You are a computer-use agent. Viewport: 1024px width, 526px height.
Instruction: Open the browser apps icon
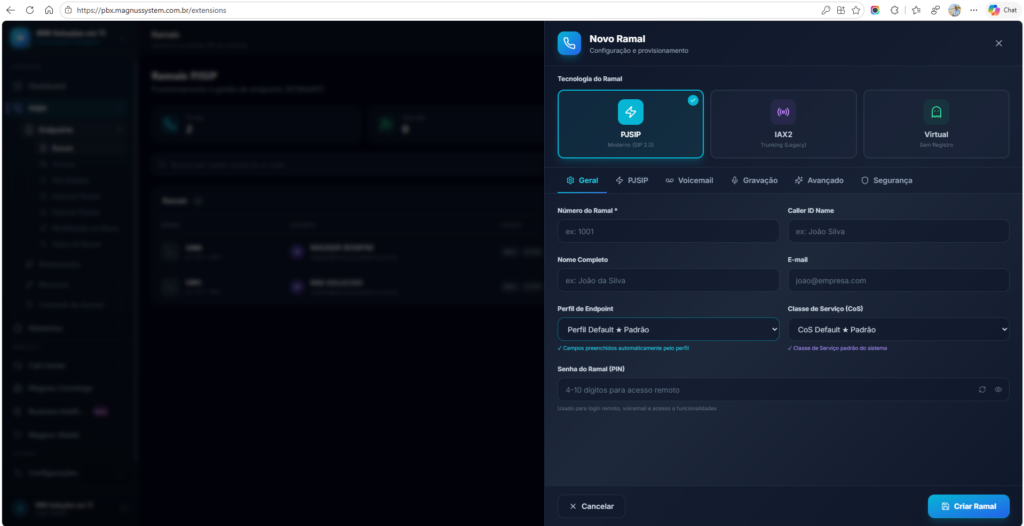840,10
